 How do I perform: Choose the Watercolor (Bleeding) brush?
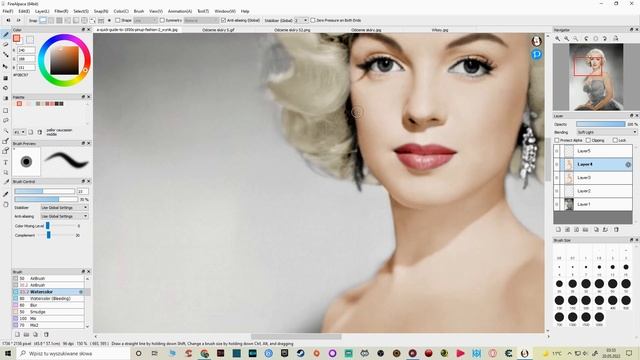coord(49,298)
